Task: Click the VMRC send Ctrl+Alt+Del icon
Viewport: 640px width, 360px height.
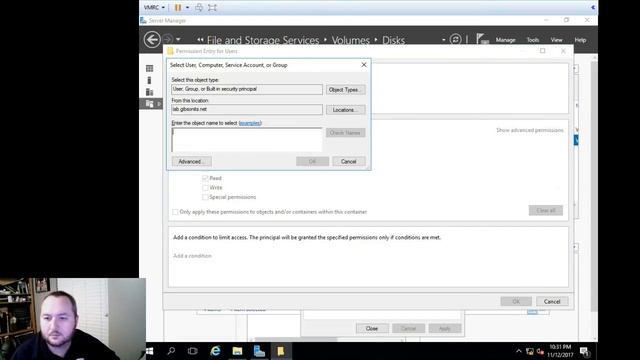Action: (x=199, y=7)
